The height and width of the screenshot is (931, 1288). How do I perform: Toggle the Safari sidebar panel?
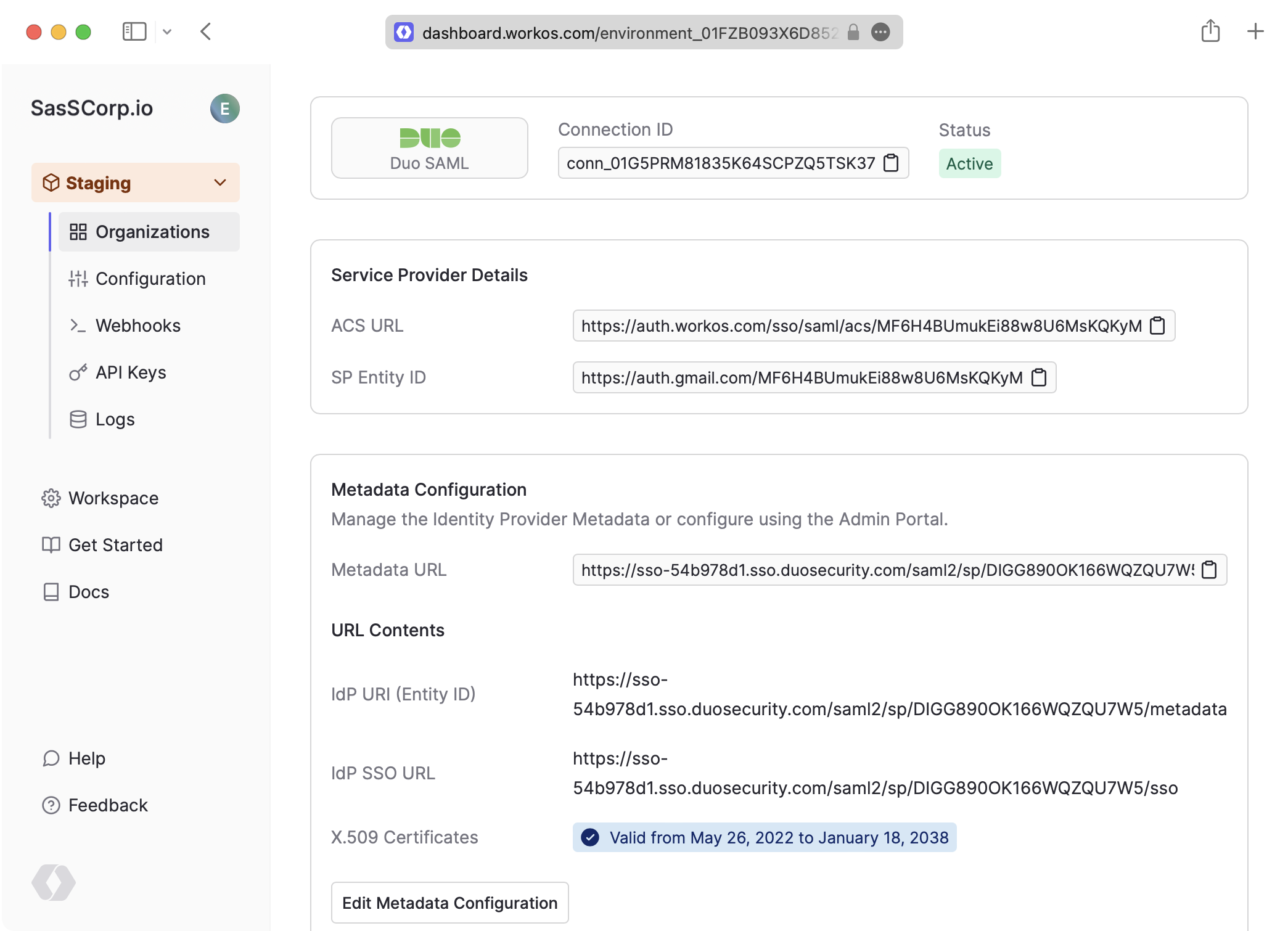(134, 31)
